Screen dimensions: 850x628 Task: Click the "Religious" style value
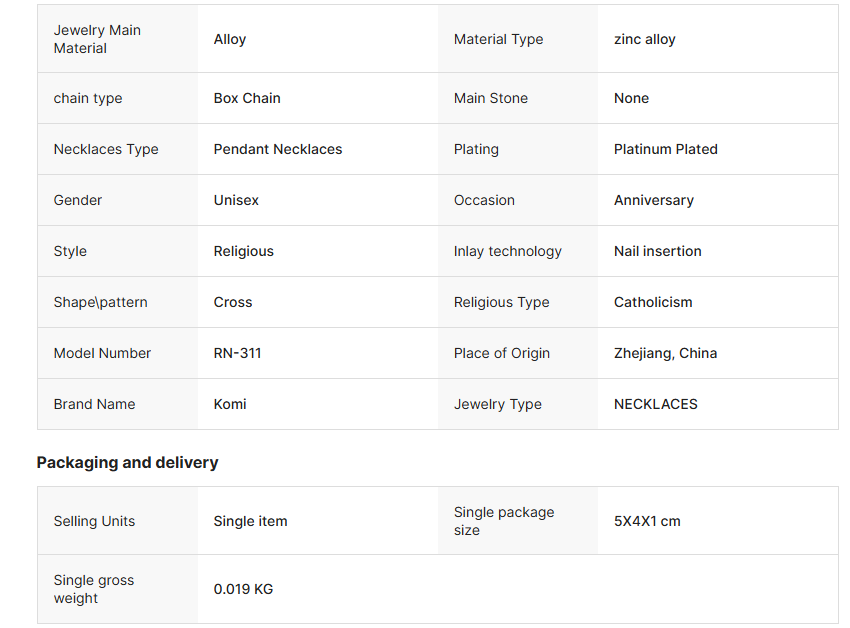point(244,251)
